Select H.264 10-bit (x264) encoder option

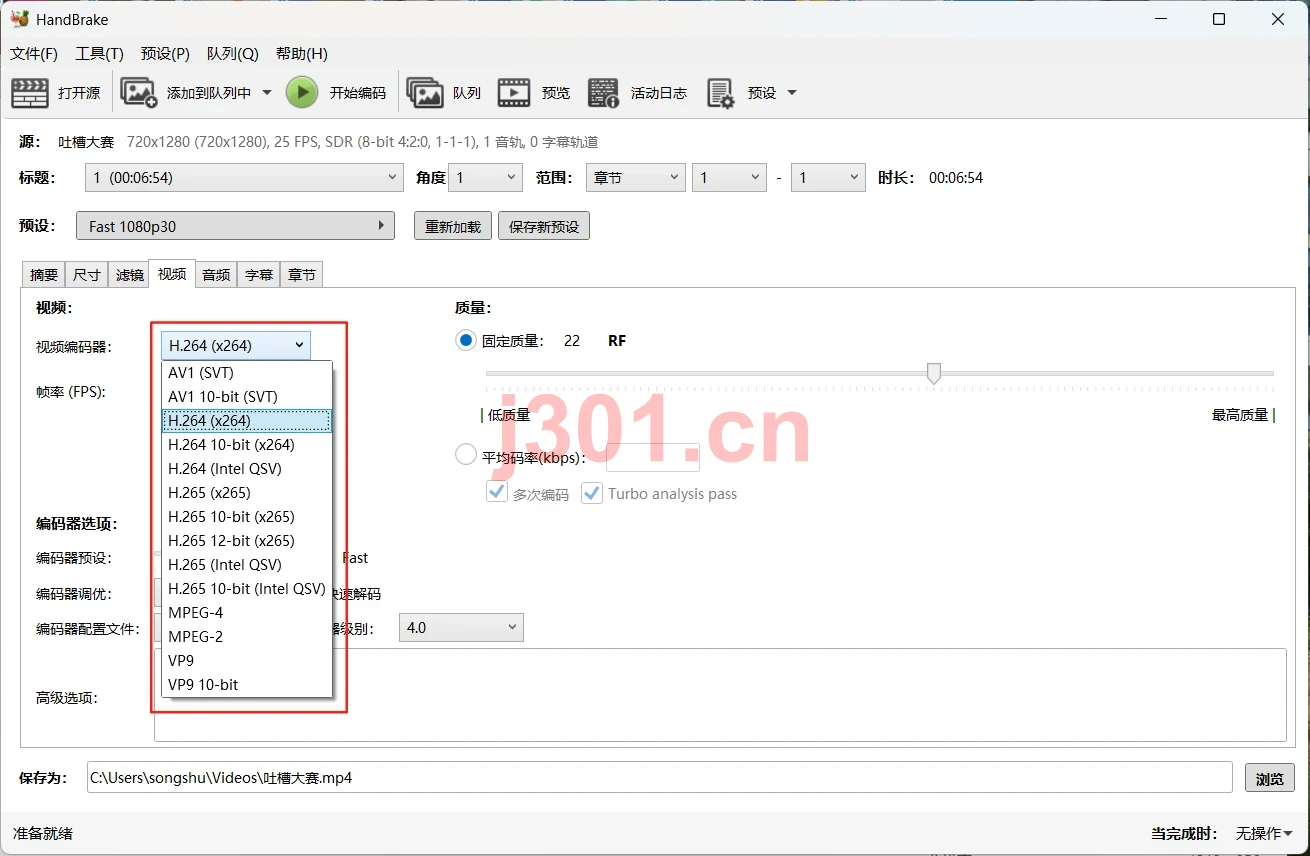click(247, 445)
